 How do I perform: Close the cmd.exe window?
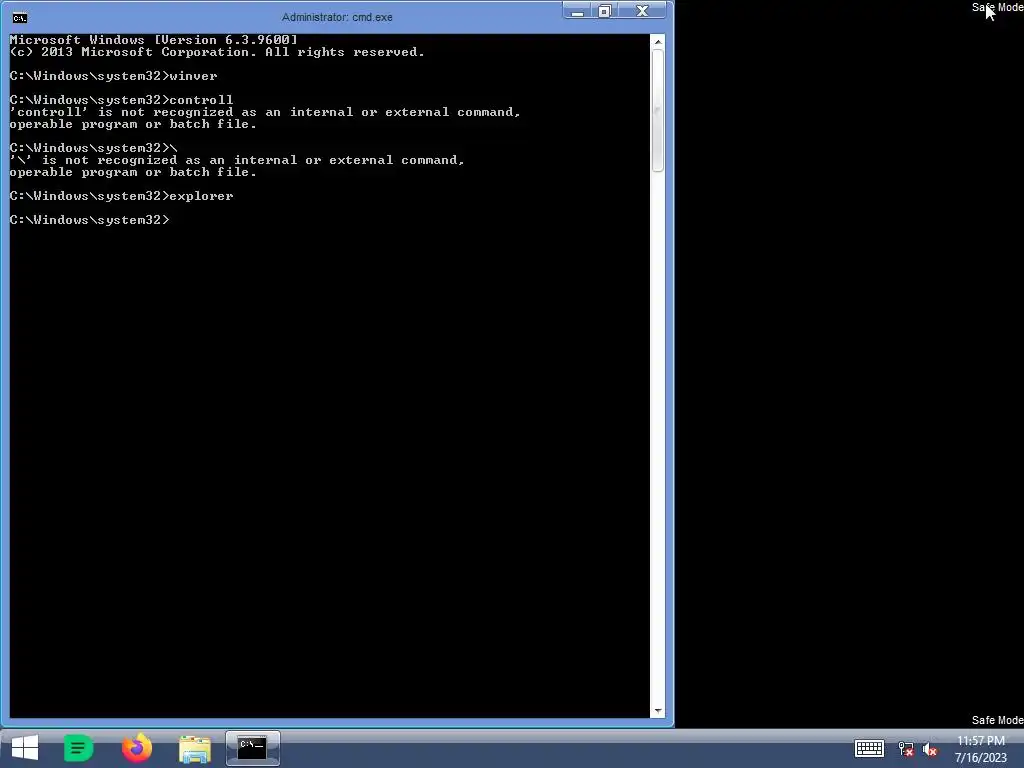(x=642, y=11)
